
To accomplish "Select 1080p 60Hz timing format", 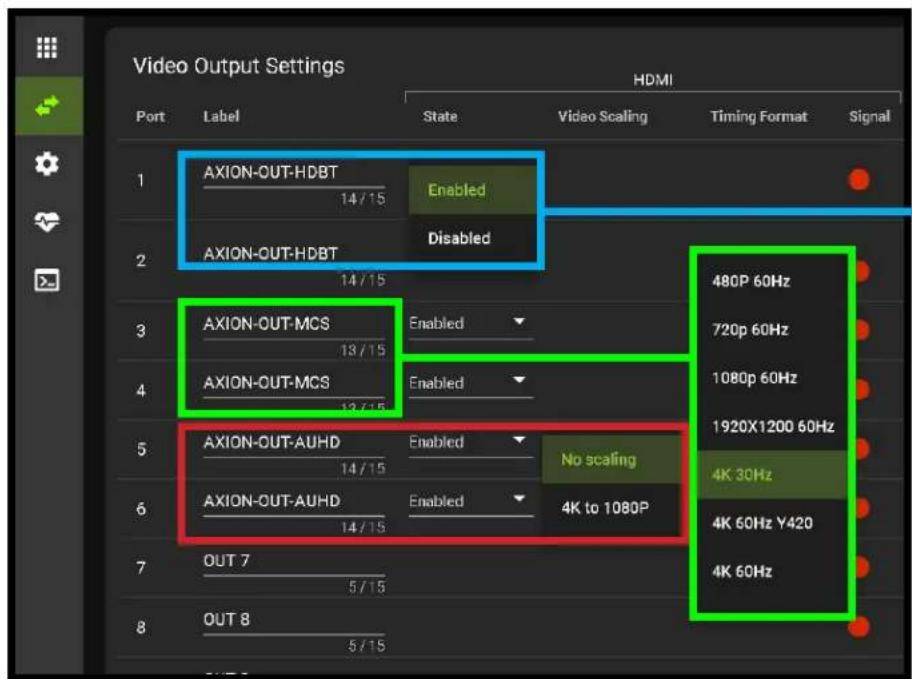I will pyautogui.click(x=771, y=378).
